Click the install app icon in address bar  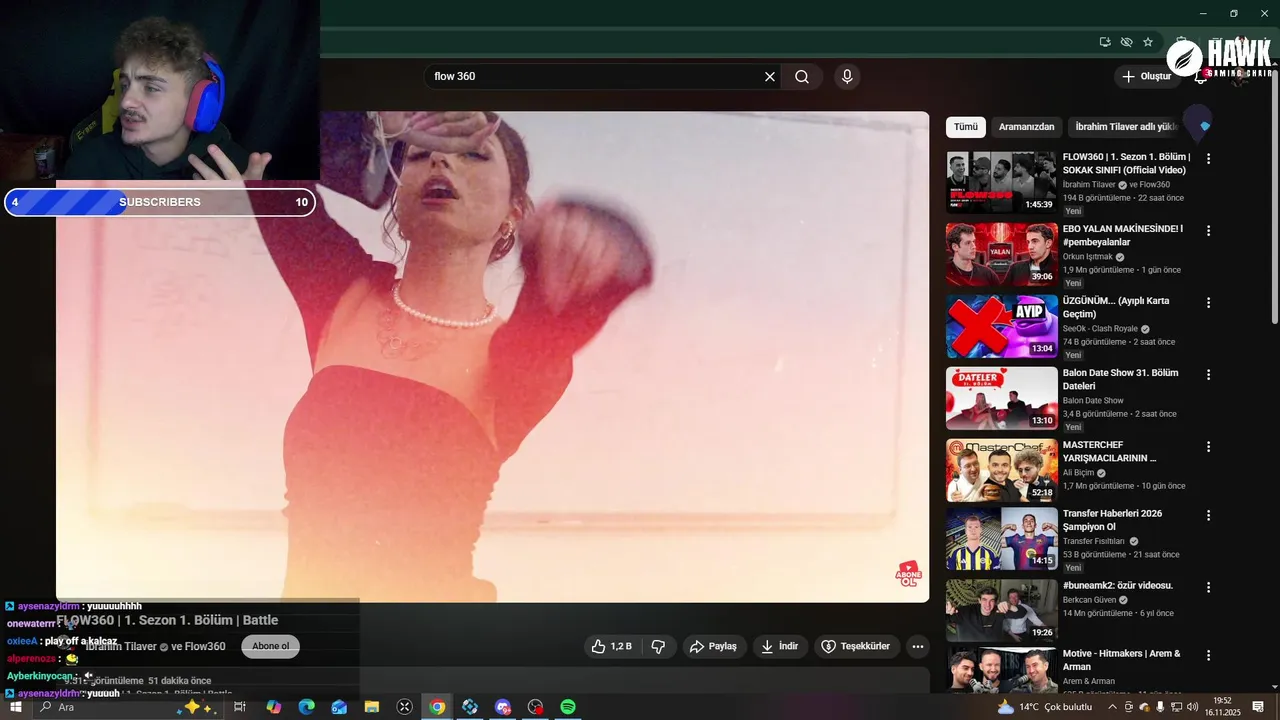tap(1104, 42)
